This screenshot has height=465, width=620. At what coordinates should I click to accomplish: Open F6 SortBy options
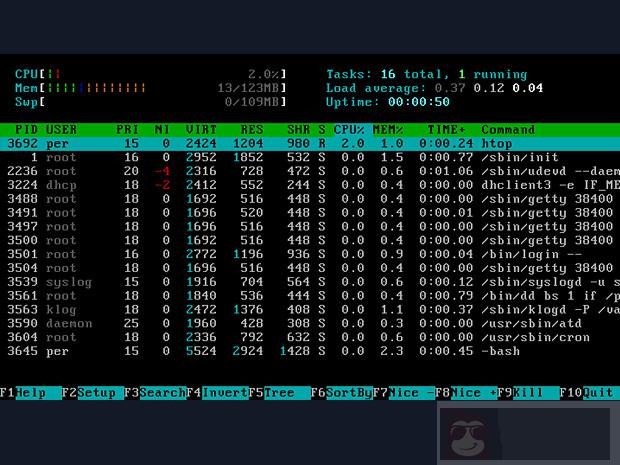click(x=341, y=393)
